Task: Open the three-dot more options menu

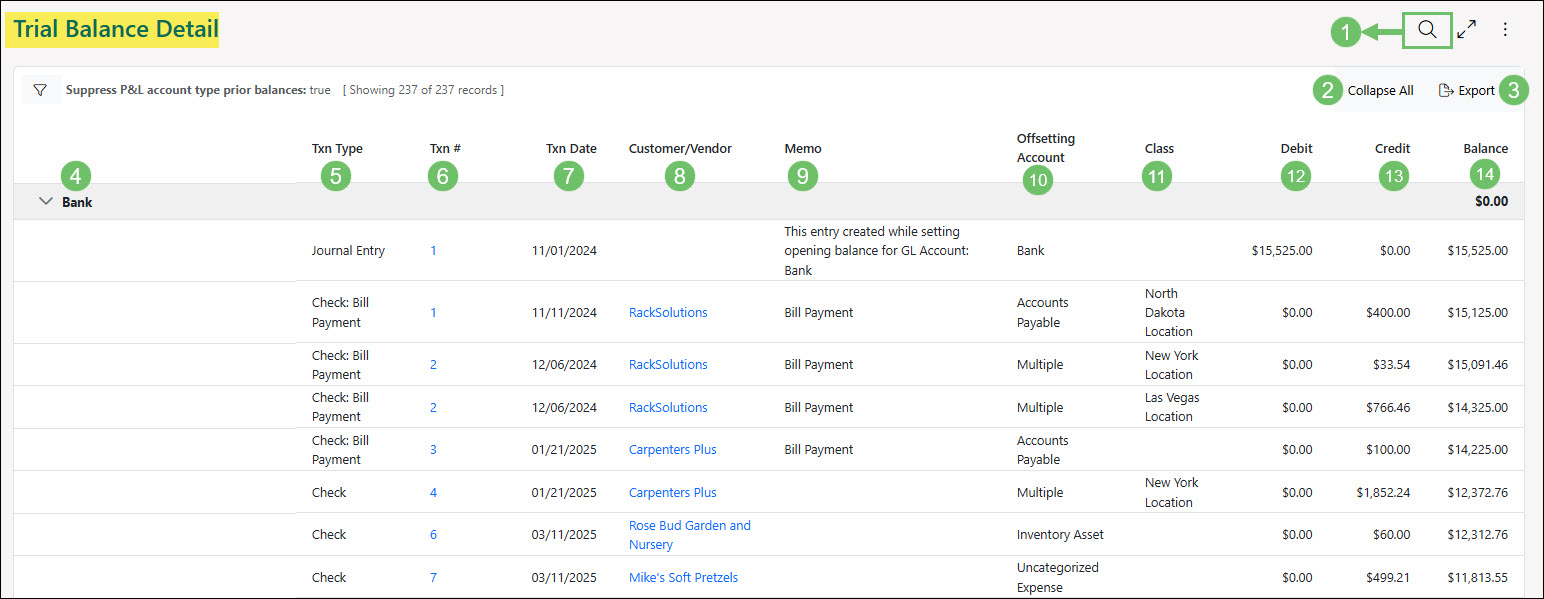Action: coord(1505,30)
